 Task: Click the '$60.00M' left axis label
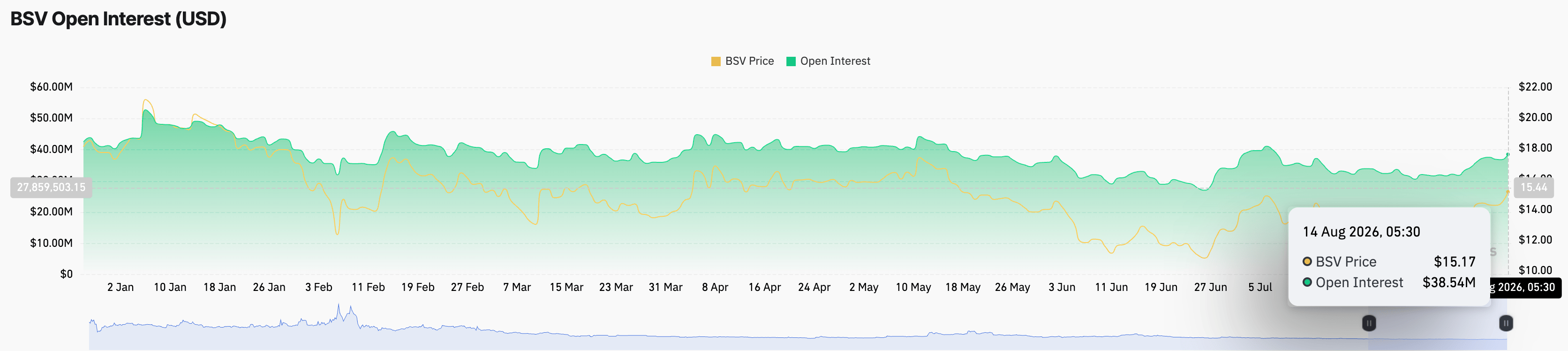click(51, 86)
